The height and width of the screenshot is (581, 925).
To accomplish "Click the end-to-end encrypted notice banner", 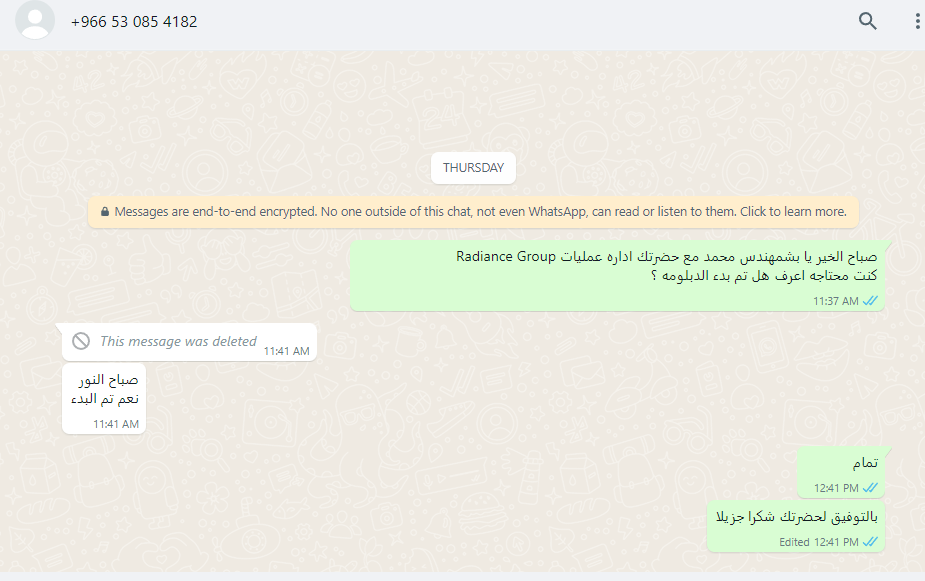I will pos(473,212).
